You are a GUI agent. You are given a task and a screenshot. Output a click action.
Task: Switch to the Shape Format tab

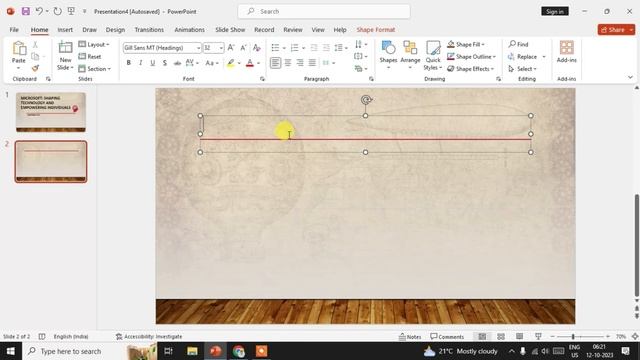(x=376, y=30)
